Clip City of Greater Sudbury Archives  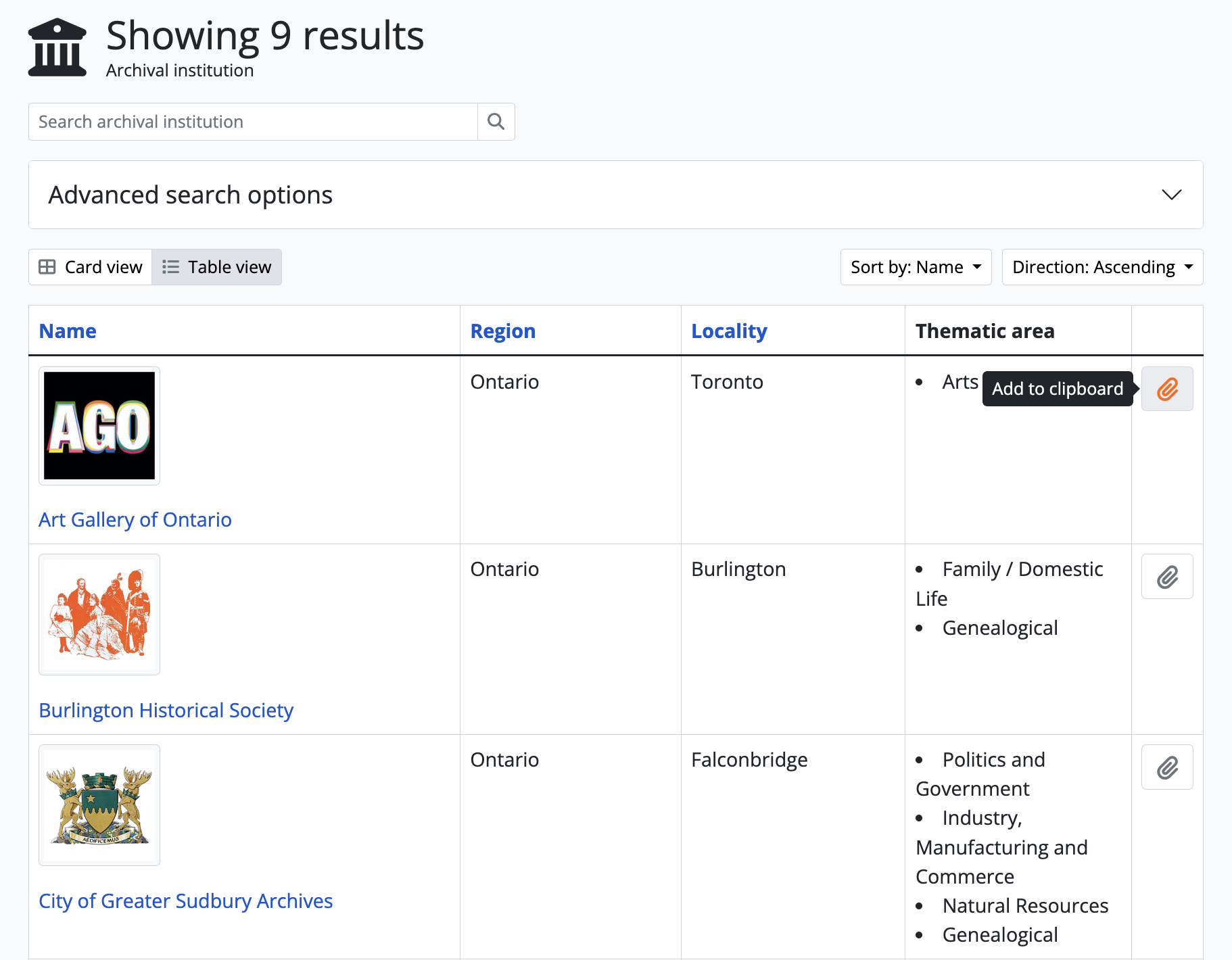pyautogui.click(x=1166, y=767)
